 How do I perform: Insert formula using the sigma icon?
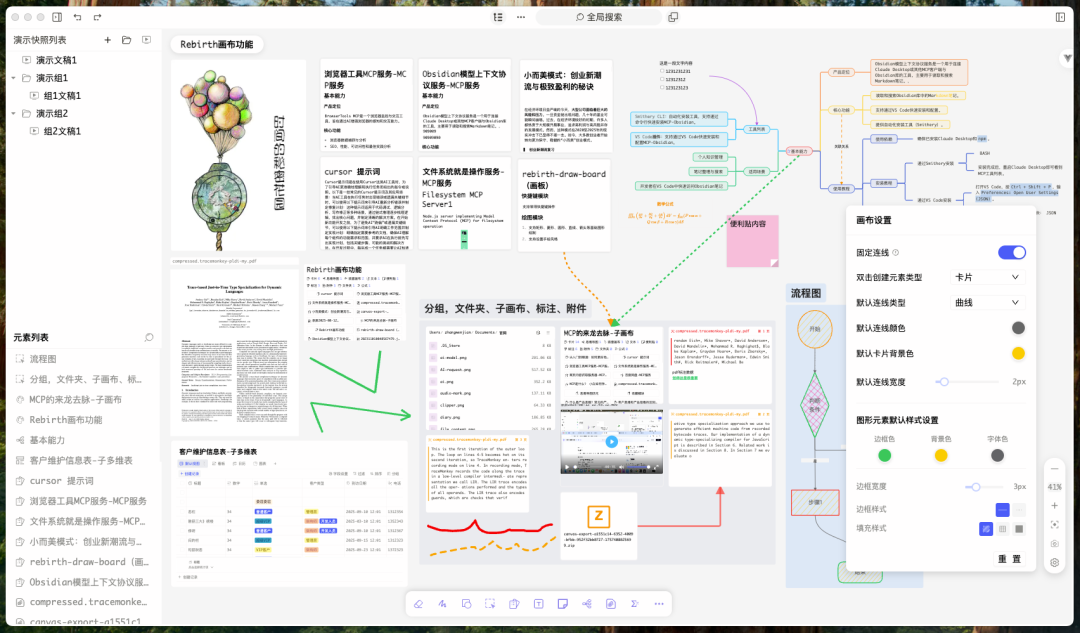click(x=634, y=604)
